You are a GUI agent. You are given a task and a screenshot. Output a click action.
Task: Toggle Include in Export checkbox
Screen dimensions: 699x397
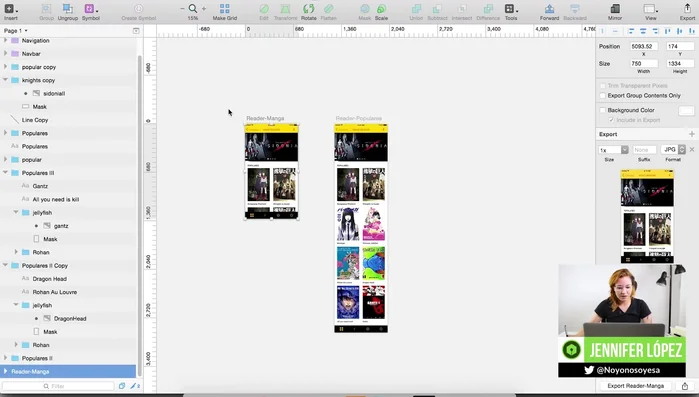tap(611, 120)
